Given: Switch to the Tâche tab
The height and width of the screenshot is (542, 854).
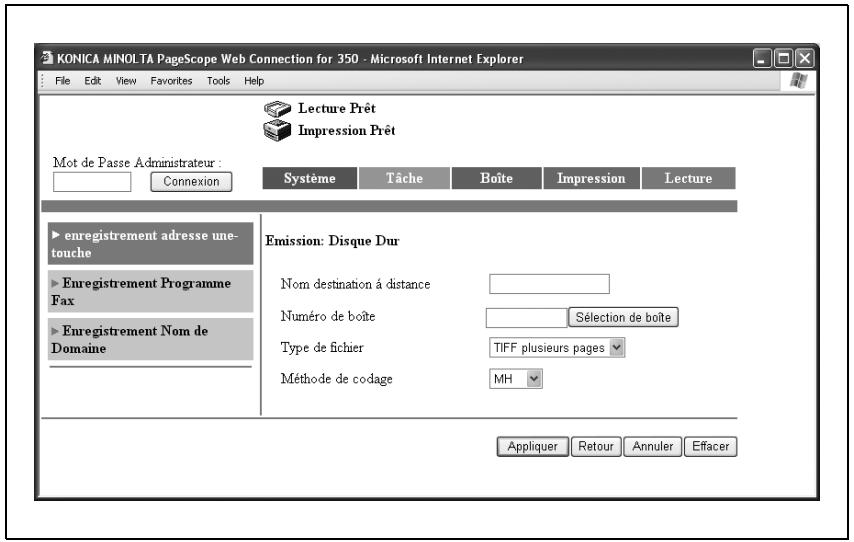Looking at the screenshot, I should 404,178.
